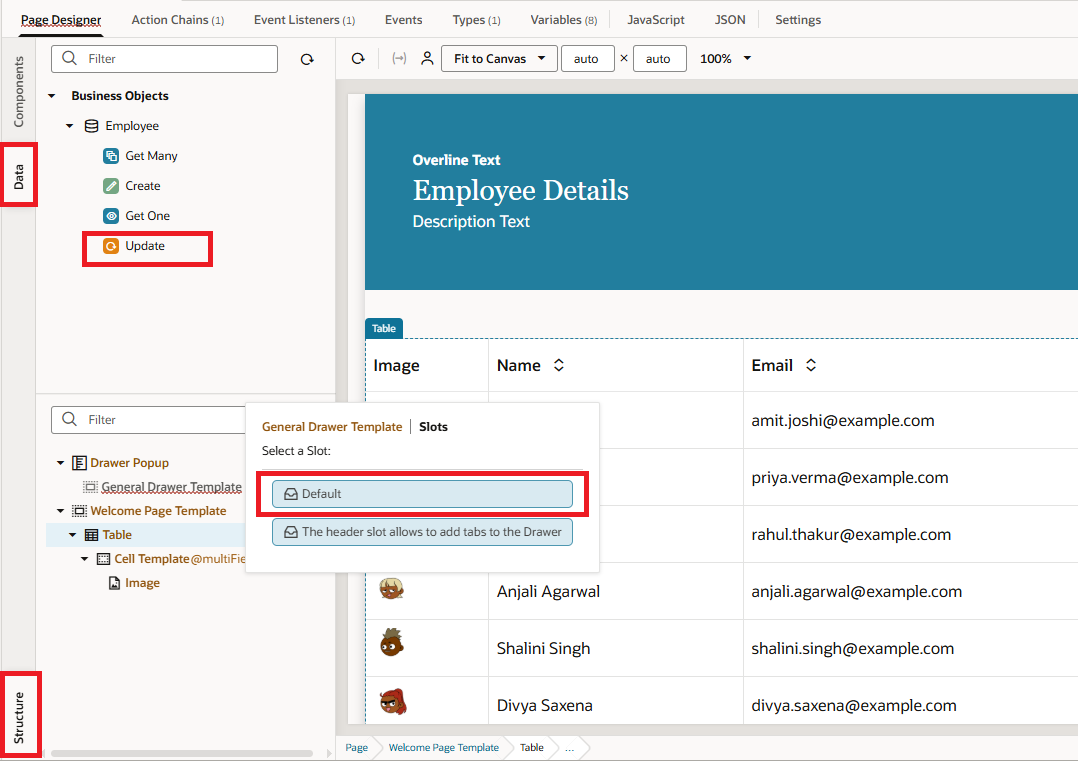Choose the Default slot button

422,494
